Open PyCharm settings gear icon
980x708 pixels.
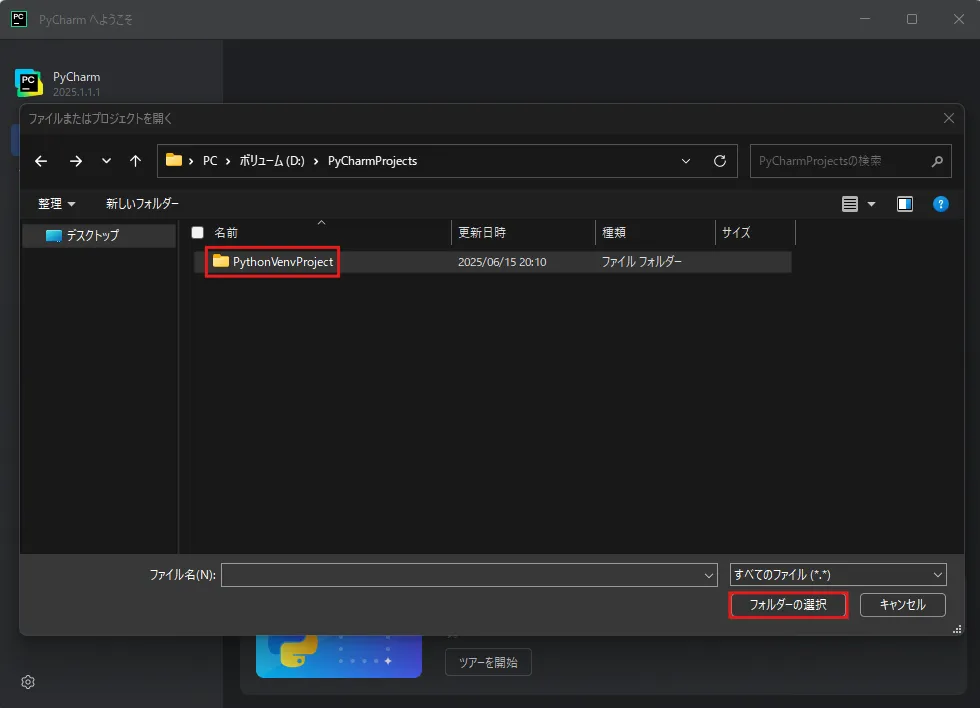click(28, 682)
